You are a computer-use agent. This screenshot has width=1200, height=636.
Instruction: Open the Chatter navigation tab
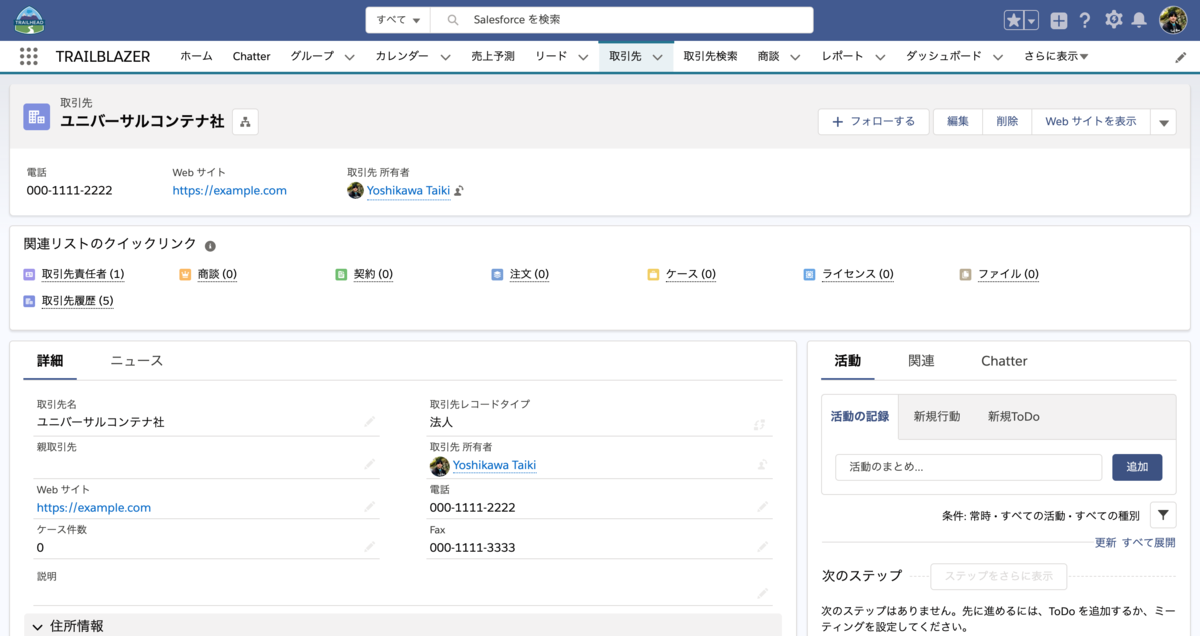pos(251,57)
